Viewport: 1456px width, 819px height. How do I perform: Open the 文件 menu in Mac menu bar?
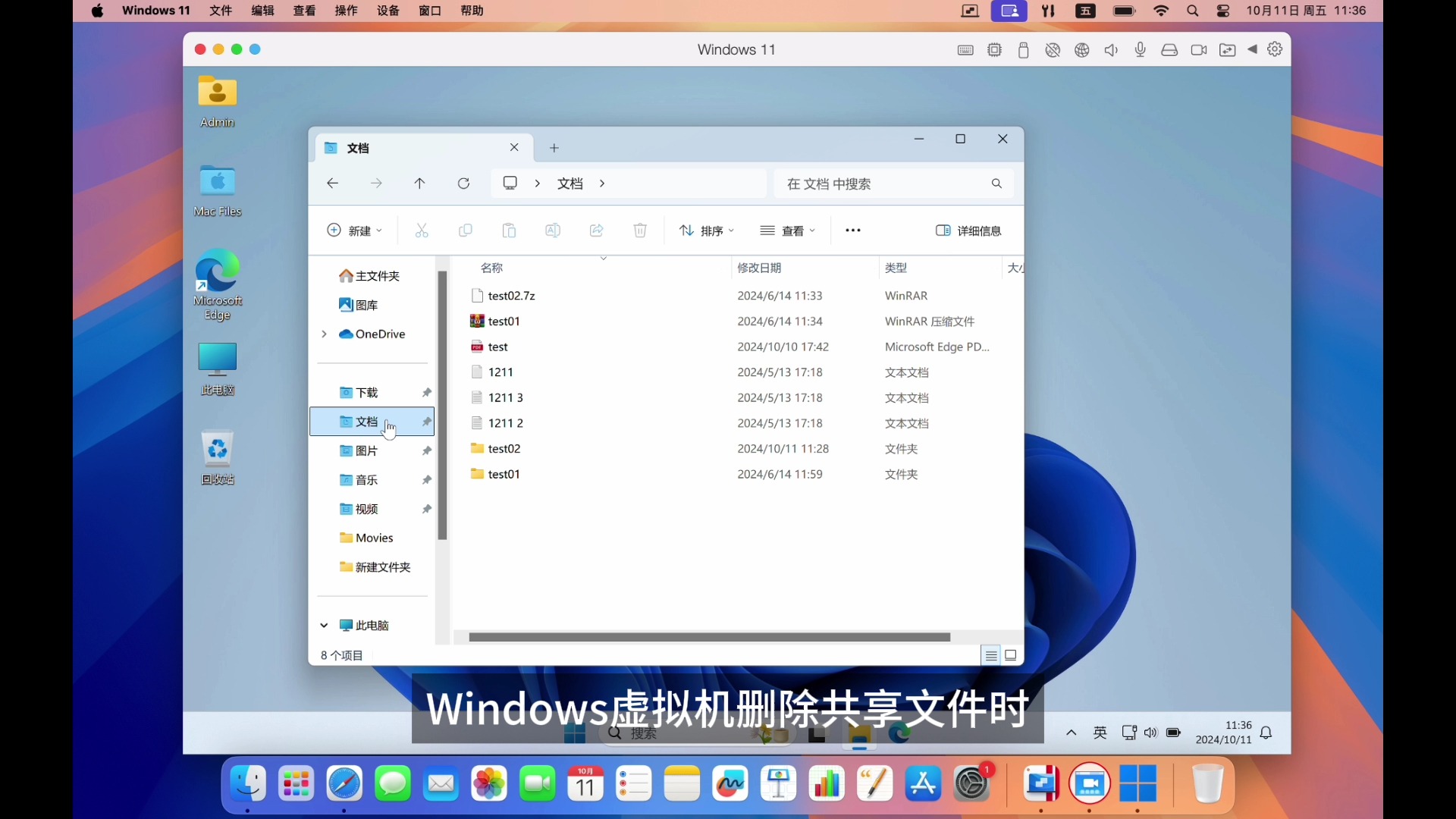[221, 11]
